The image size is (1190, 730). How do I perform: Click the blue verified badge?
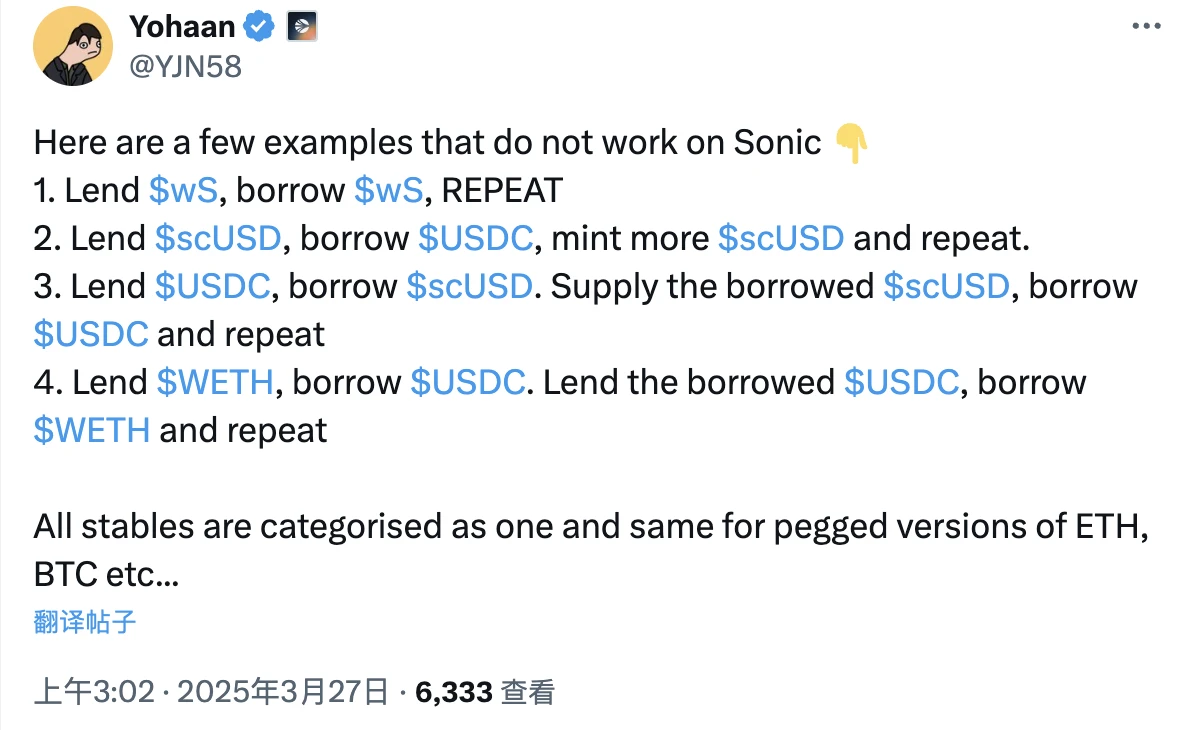(x=259, y=28)
